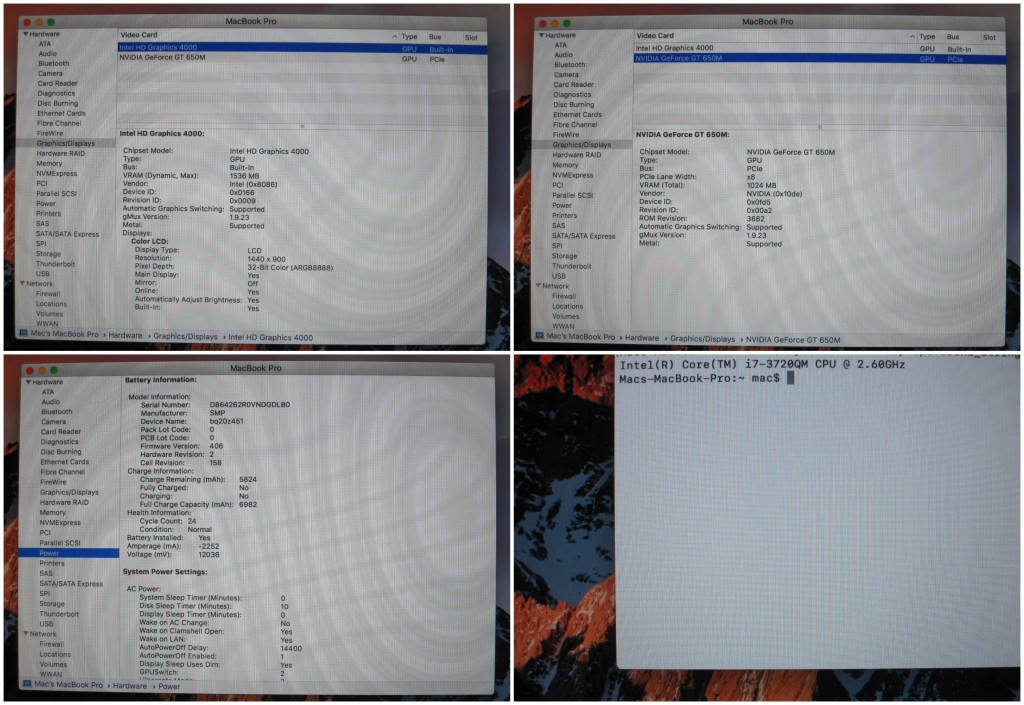Image resolution: width=1024 pixels, height=705 pixels.
Task: Select Graphics/Displays in the Battery Information window sidebar
Action: [x=69, y=492]
